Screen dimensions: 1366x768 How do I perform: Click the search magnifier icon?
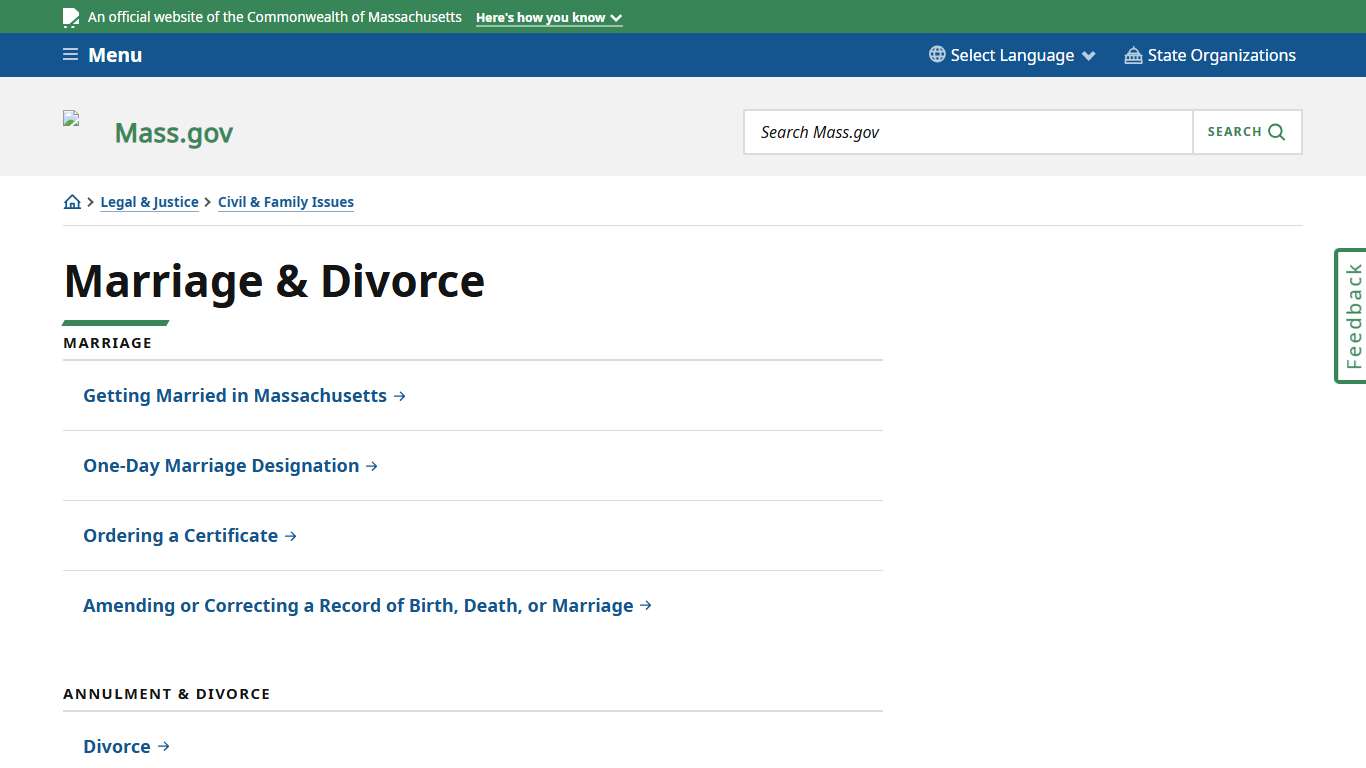click(1276, 131)
